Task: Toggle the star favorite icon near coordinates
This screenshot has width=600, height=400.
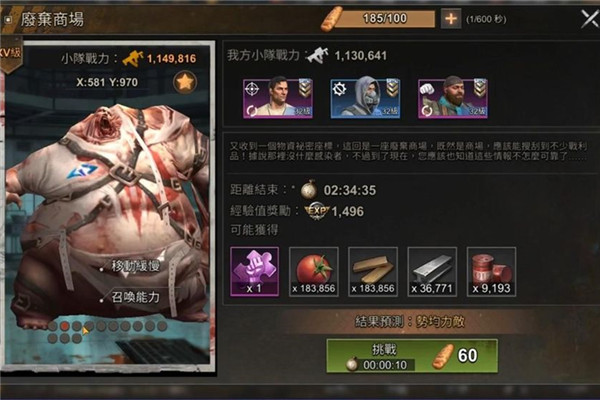Action: tap(185, 82)
